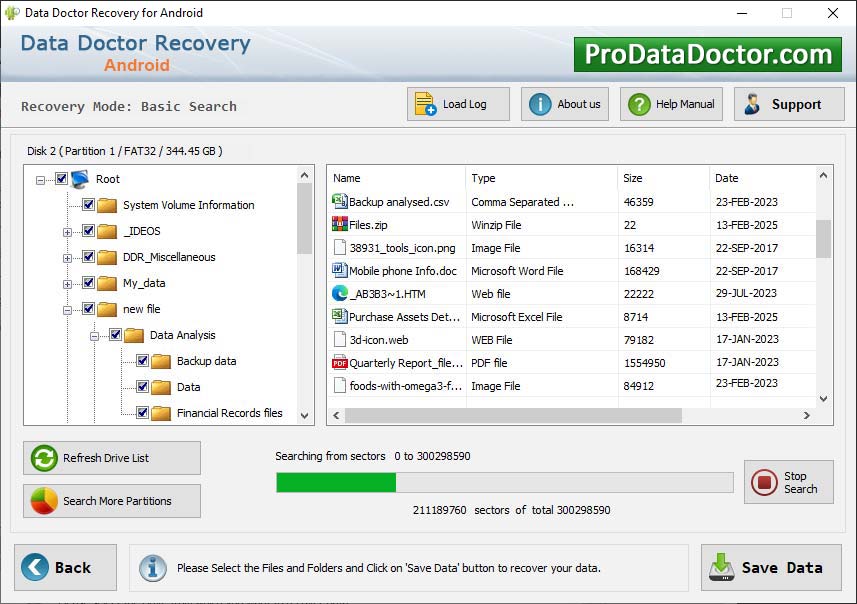Click the Excel icon beside Purchase Assets Det
The image size is (857, 604).
340,317
